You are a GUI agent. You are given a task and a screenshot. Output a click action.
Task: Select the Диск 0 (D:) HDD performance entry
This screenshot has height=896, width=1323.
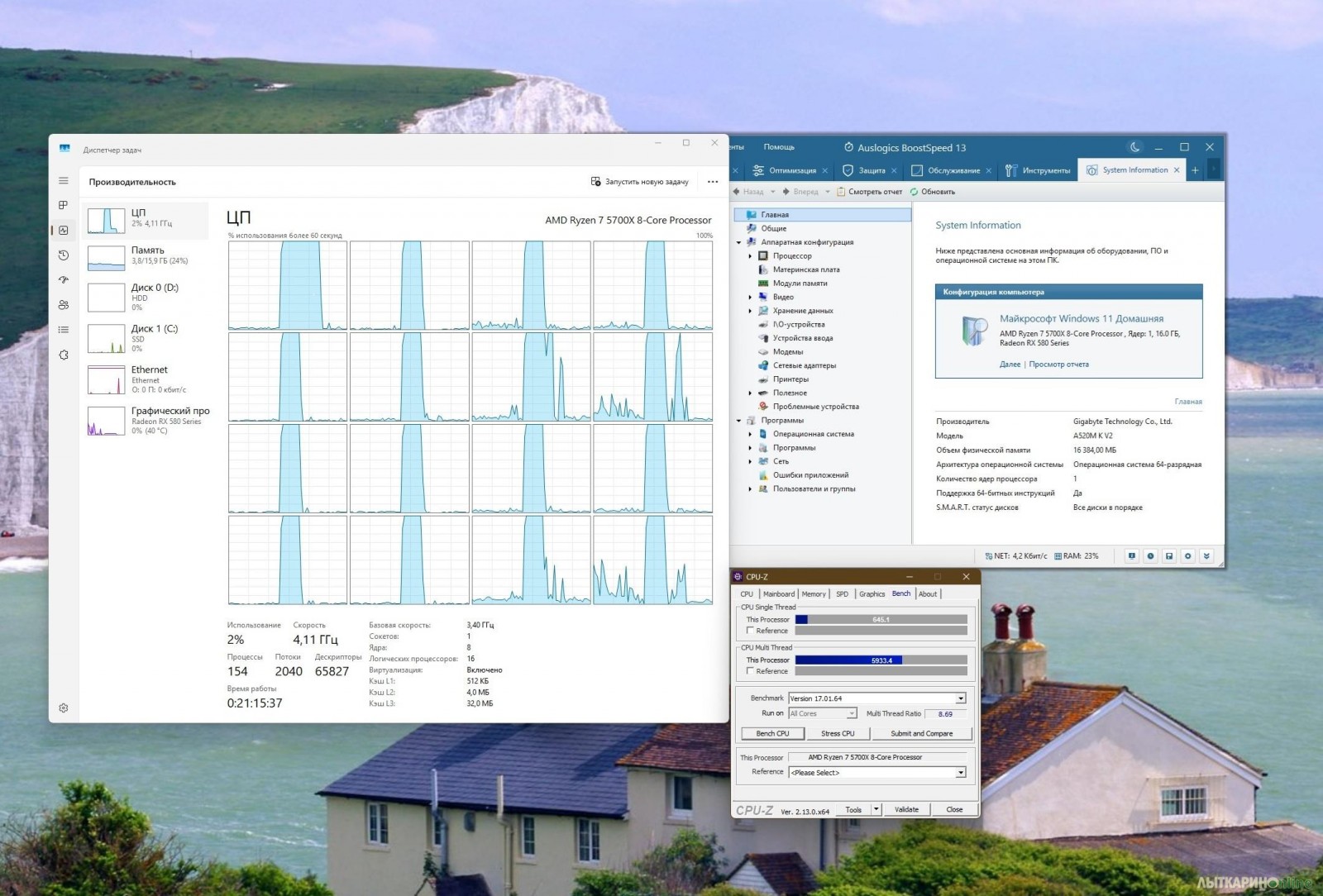146,298
